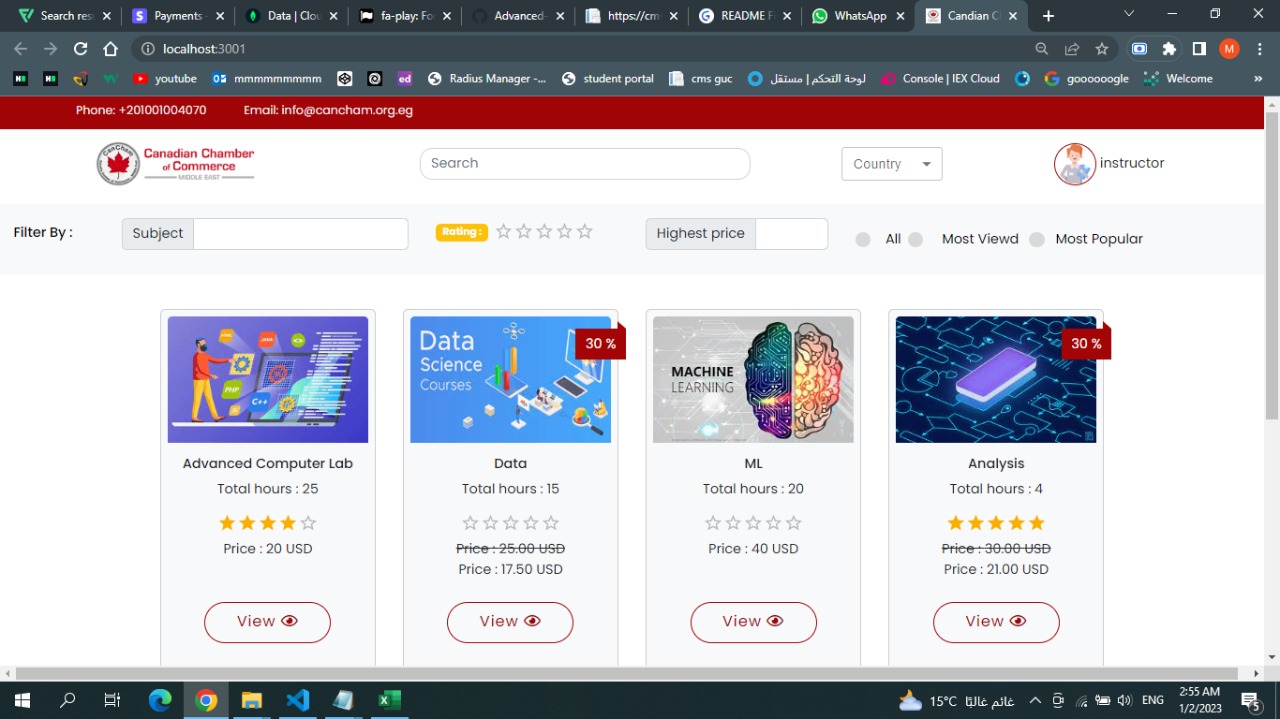The image size is (1280, 719).
Task: Click the ENG language indicator
Action: pyautogui.click(x=1152, y=700)
